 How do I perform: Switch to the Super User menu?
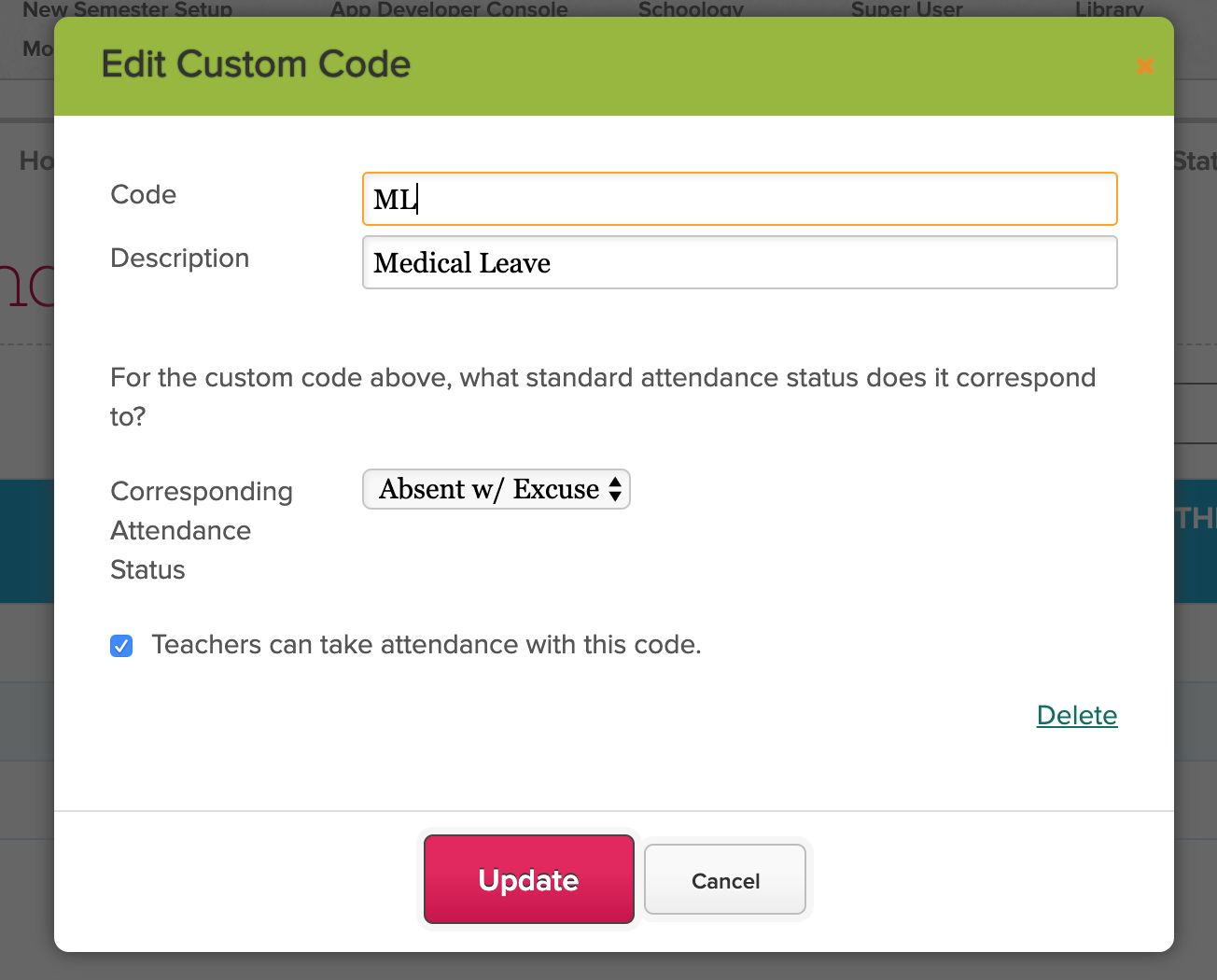coord(906,9)
